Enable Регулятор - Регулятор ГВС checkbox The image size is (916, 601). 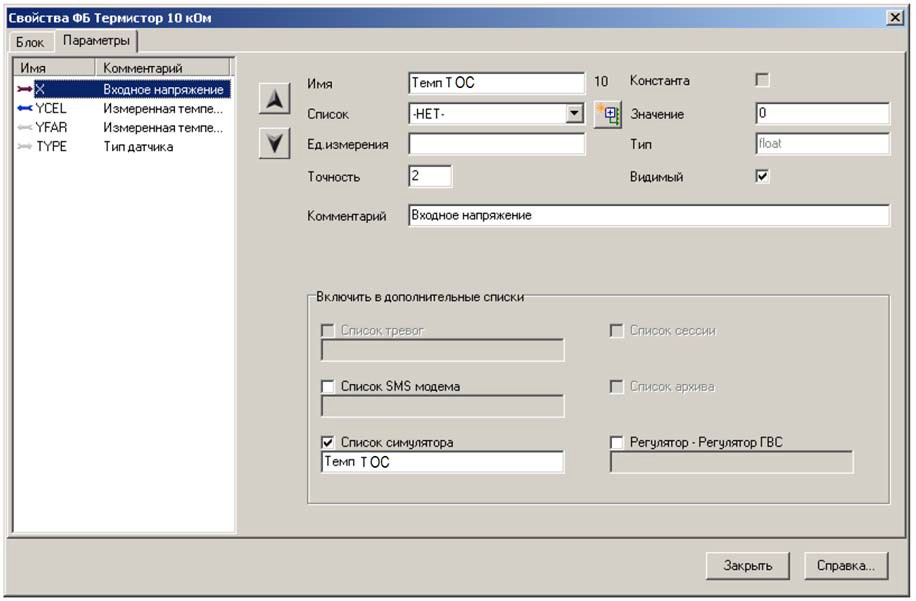pos(616,442)
